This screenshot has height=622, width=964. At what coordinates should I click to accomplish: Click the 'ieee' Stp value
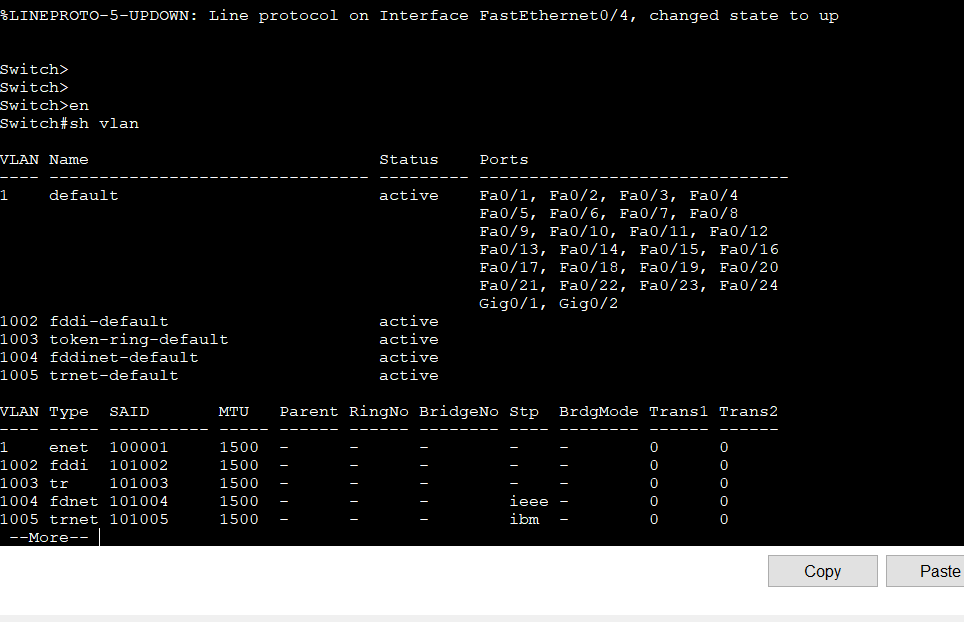point(529,502)
